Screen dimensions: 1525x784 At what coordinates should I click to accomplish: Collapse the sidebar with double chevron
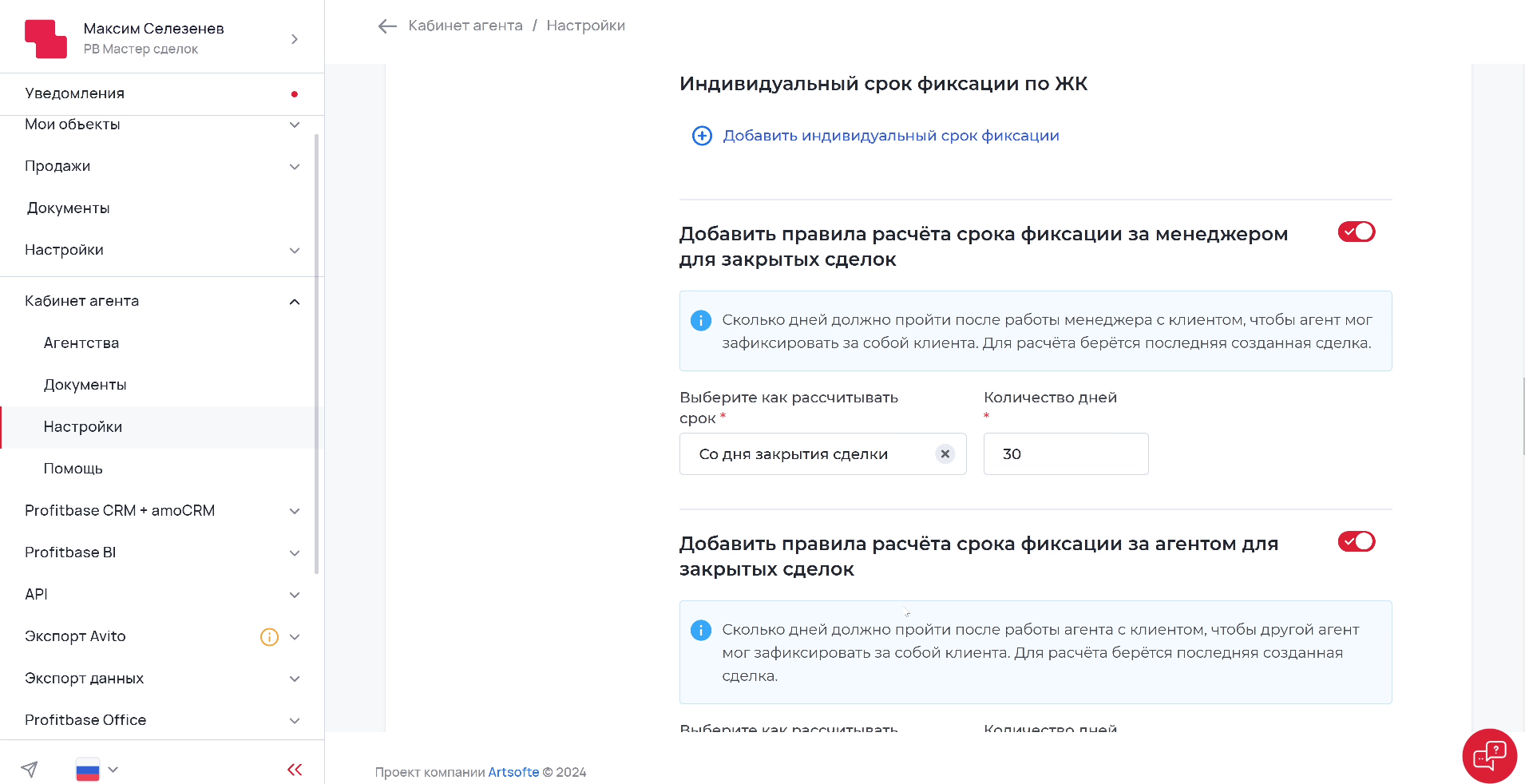click(295, 770)
